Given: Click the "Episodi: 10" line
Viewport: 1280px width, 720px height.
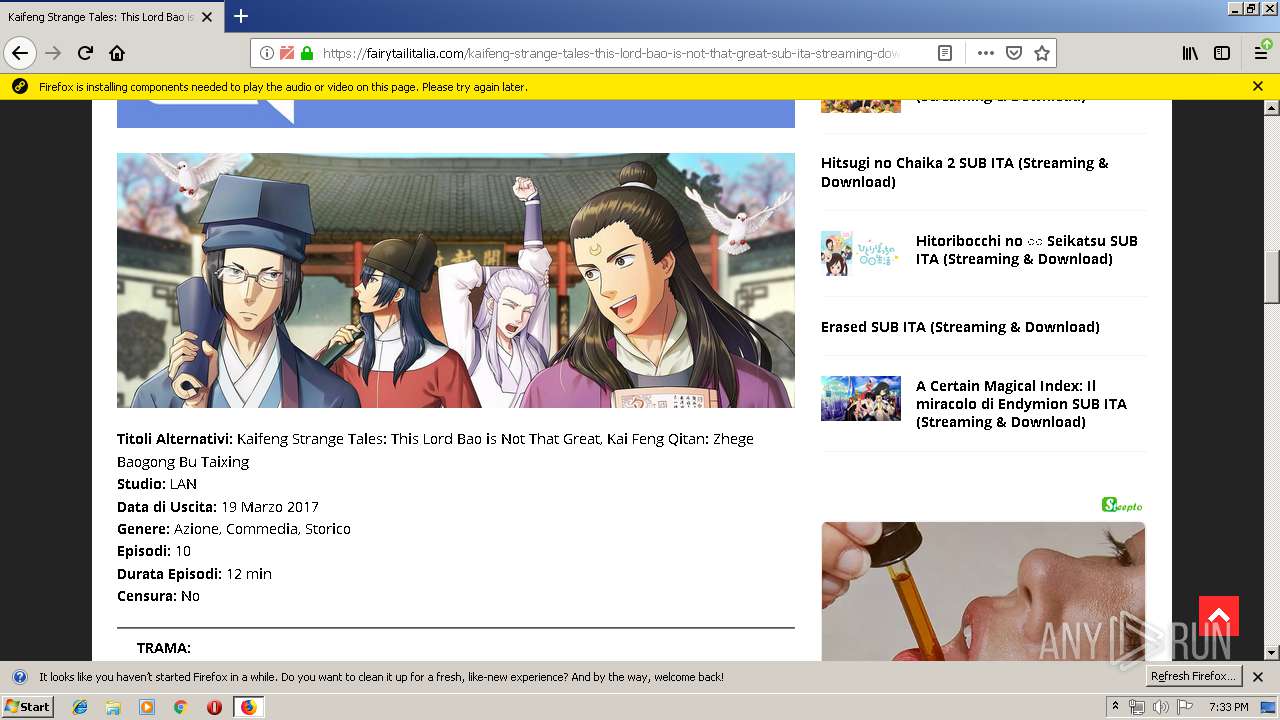Looking at the screenshot, I should [x=154, y=551].
